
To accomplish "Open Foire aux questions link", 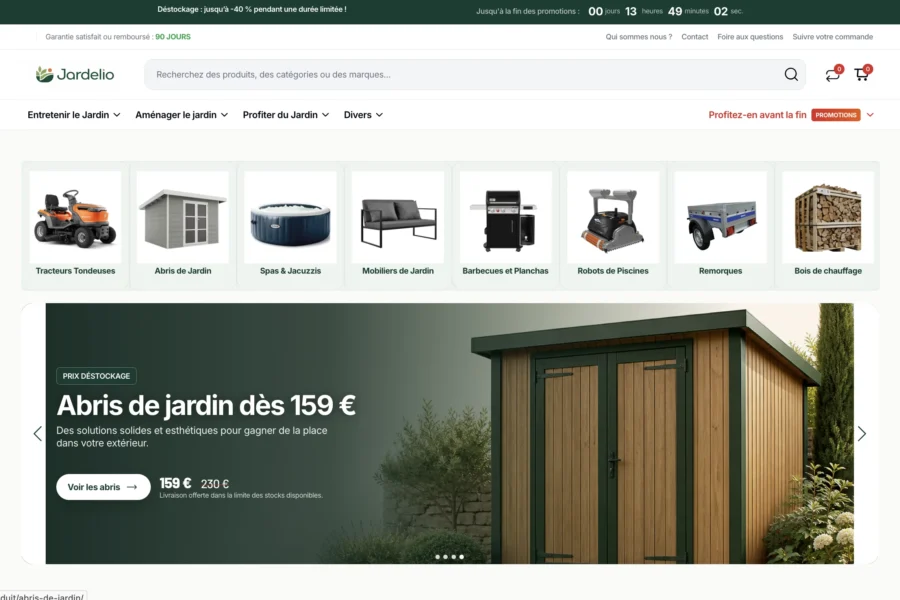I will click(750, 37).
